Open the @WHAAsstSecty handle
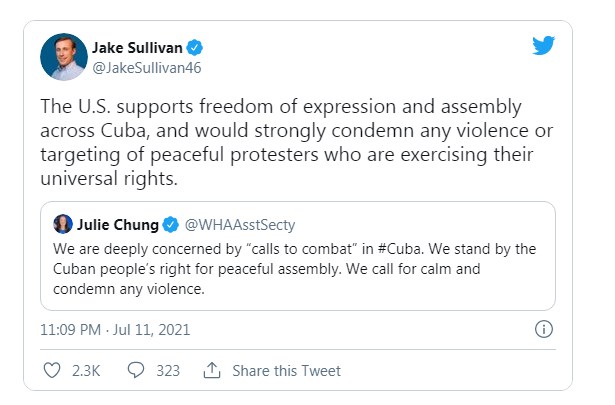 [240, 225]
